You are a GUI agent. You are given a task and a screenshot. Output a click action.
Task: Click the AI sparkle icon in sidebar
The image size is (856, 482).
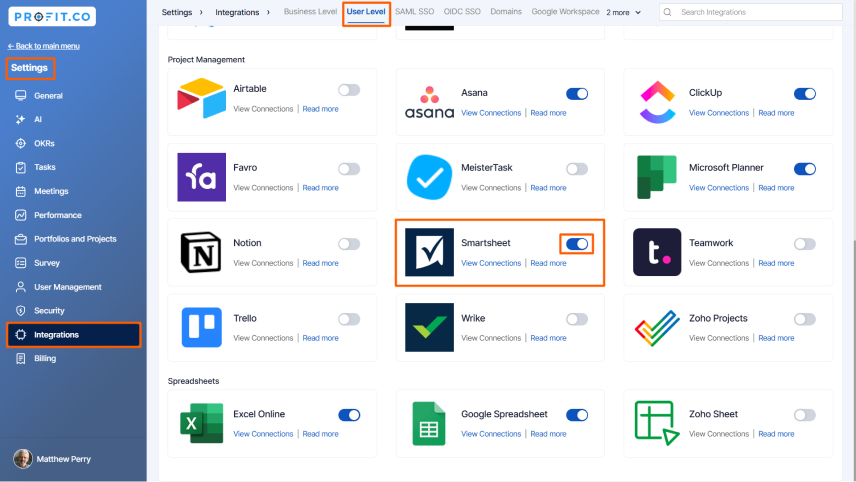click(x=21, y=120)
